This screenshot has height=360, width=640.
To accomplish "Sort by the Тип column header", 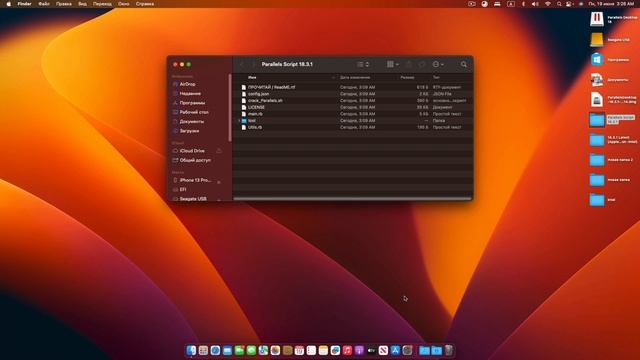I will (436, 77).
